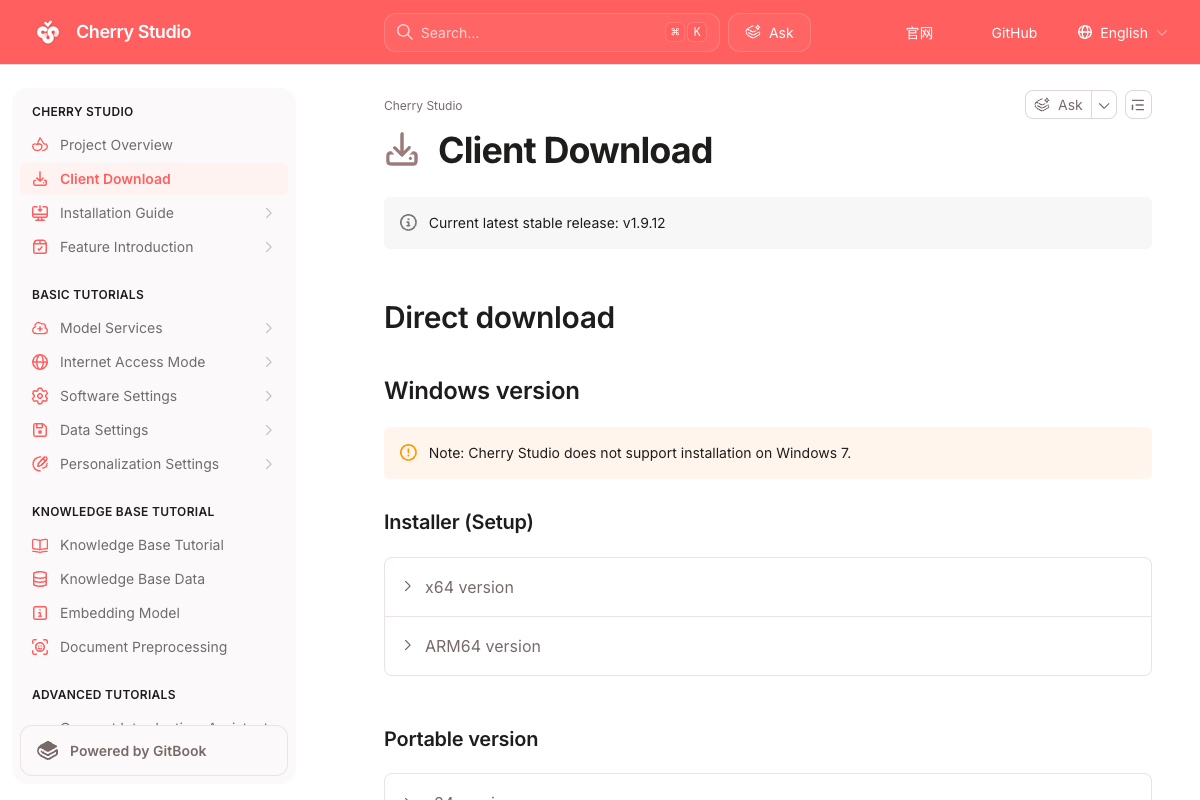Click the Installation Guide monitor icon
The width and height of the screenshot is (1200, 800).
click(x=40, y=213)
